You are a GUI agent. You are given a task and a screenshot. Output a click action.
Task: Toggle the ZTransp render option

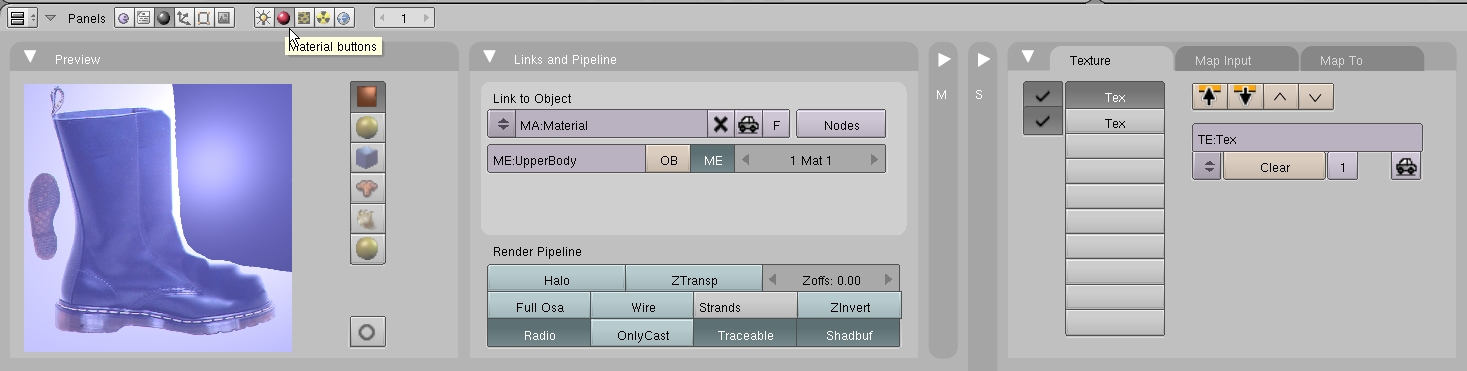(x=693, y=280)
